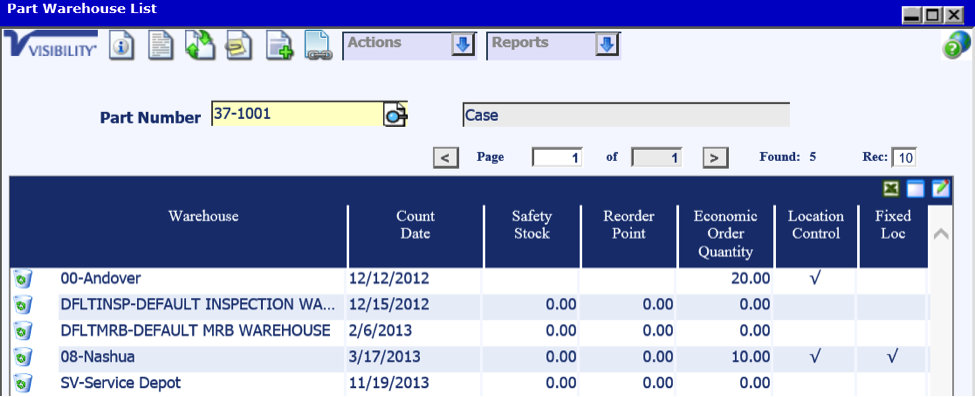975x397 pixels.
Task: Click count date 11/19/2013
Action: [x=390, y=382]
